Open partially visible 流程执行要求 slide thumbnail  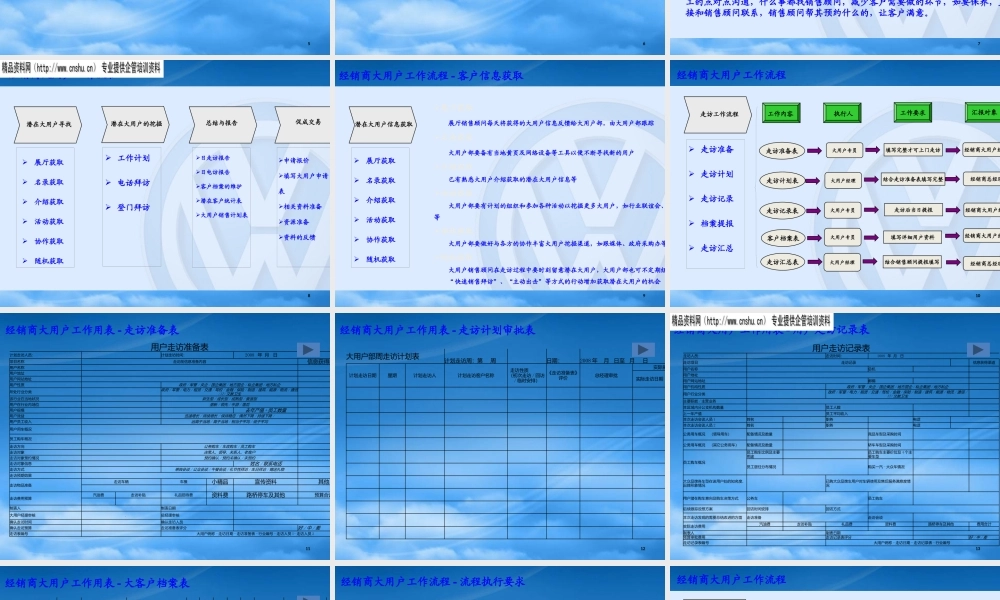[x=499, y=583]
